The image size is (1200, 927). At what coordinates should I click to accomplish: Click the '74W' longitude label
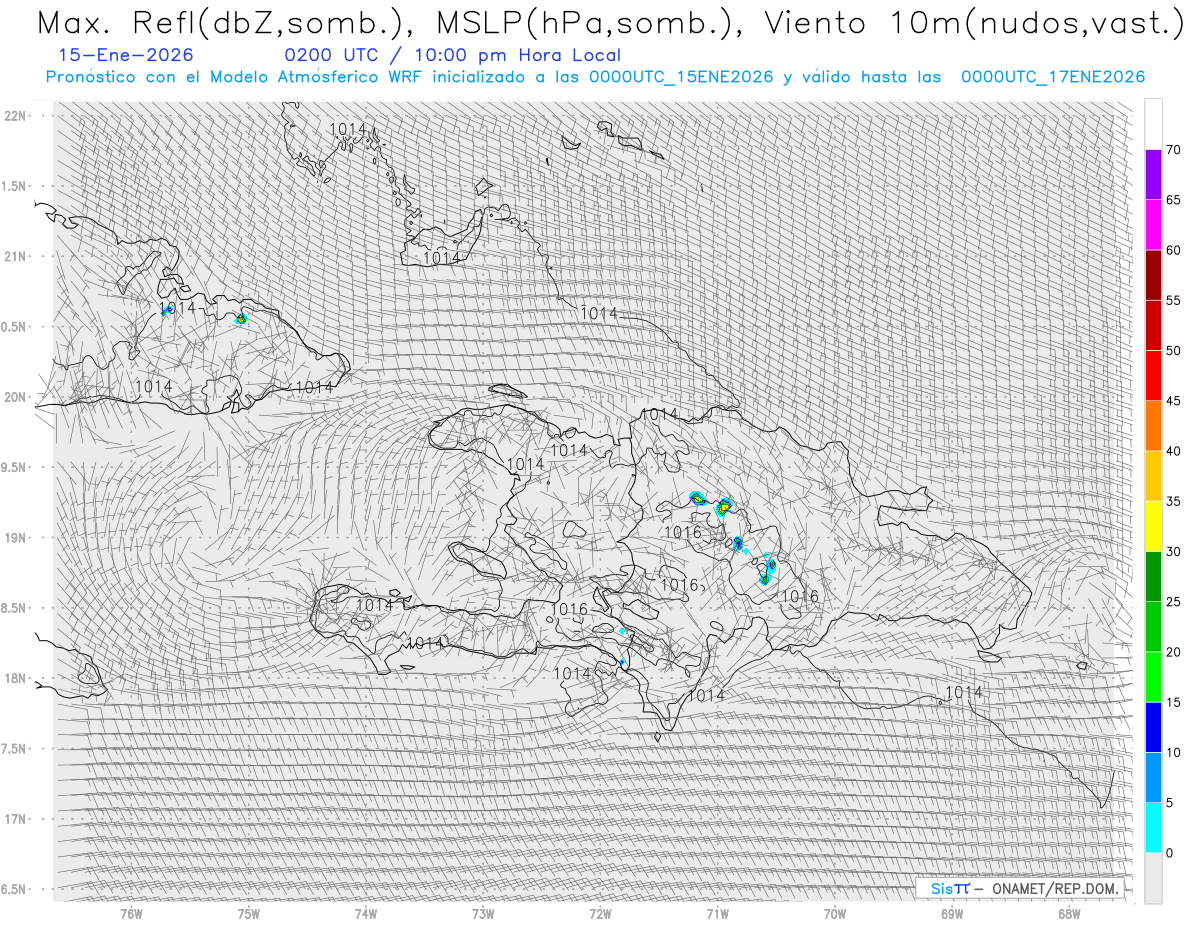point(366,913)
